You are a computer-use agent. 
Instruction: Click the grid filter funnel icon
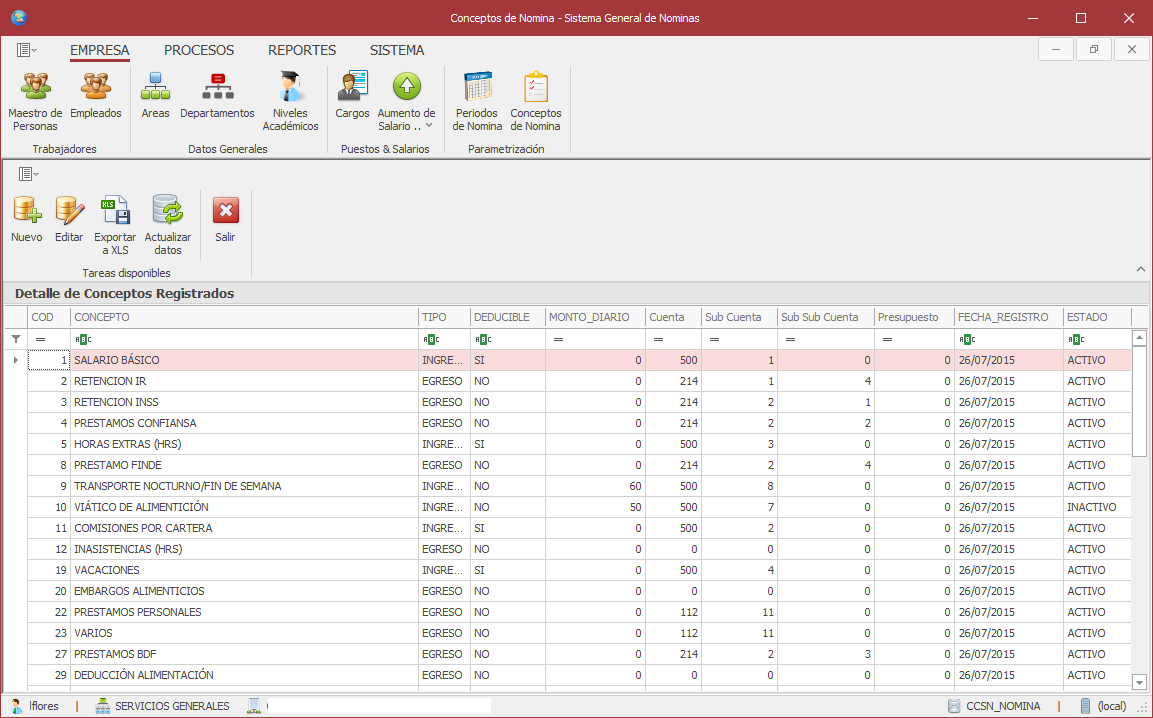click(x=15, y=339)
